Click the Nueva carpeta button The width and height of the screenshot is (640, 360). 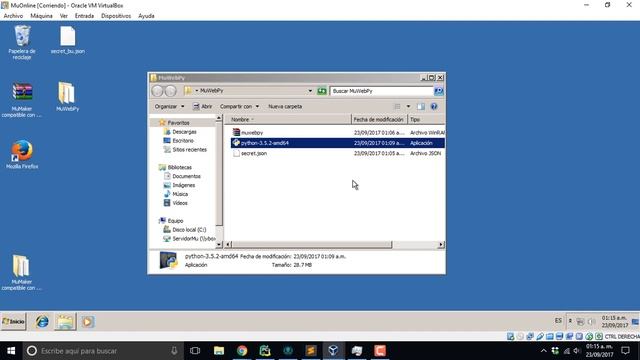click(x=285, y=107)
